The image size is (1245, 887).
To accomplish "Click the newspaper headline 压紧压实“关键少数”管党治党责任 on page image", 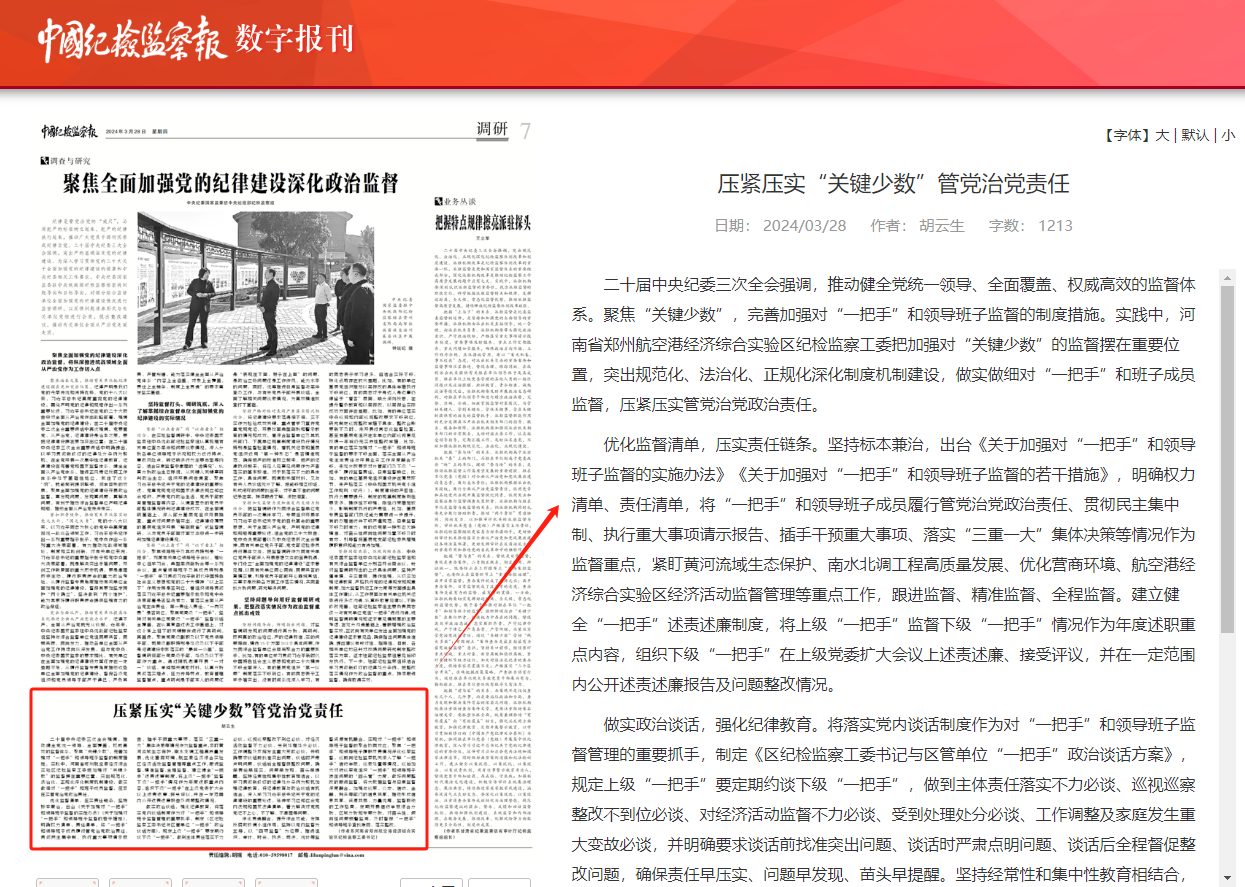I will point(228,712).
